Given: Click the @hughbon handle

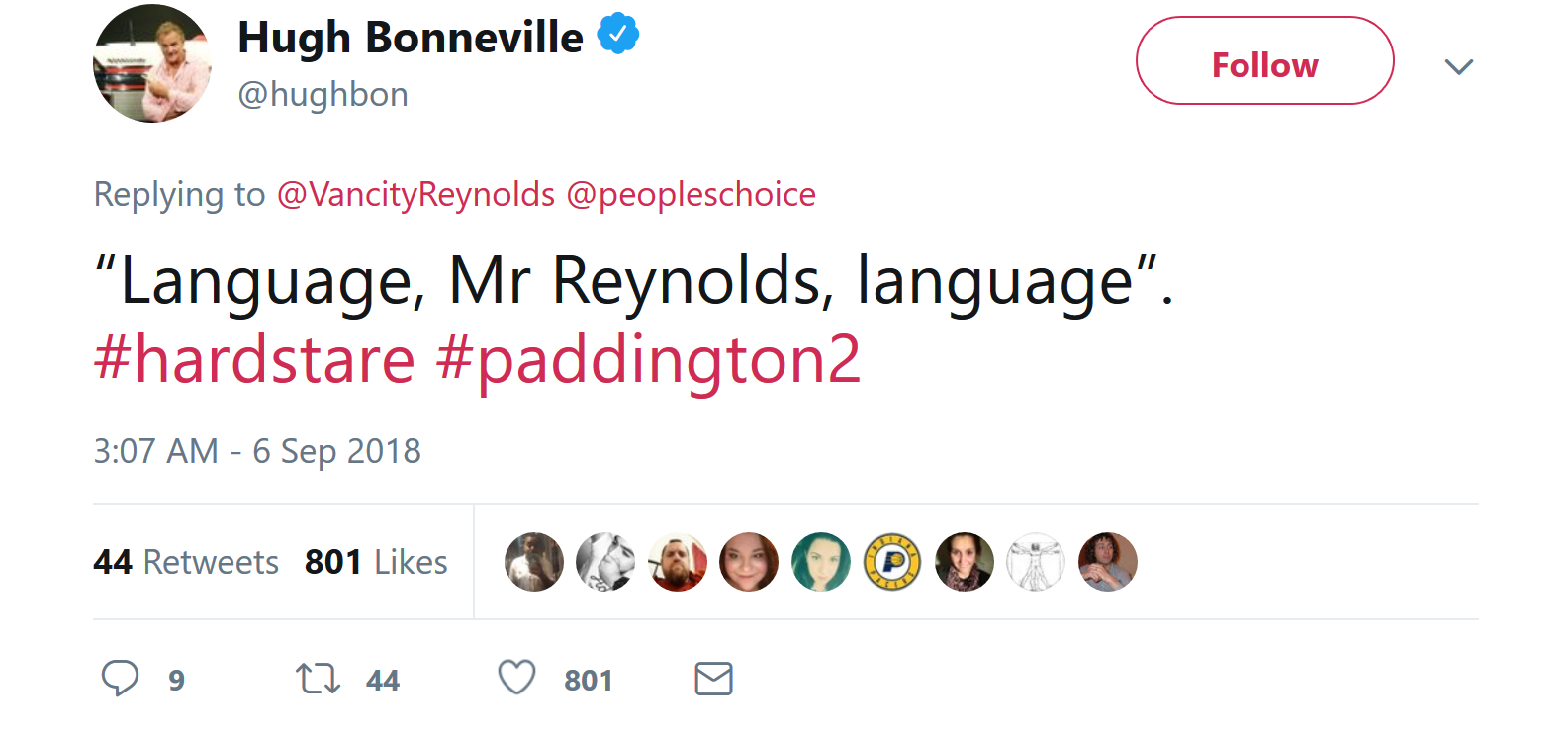Looking at the screenshot, I should pos(323,94).
